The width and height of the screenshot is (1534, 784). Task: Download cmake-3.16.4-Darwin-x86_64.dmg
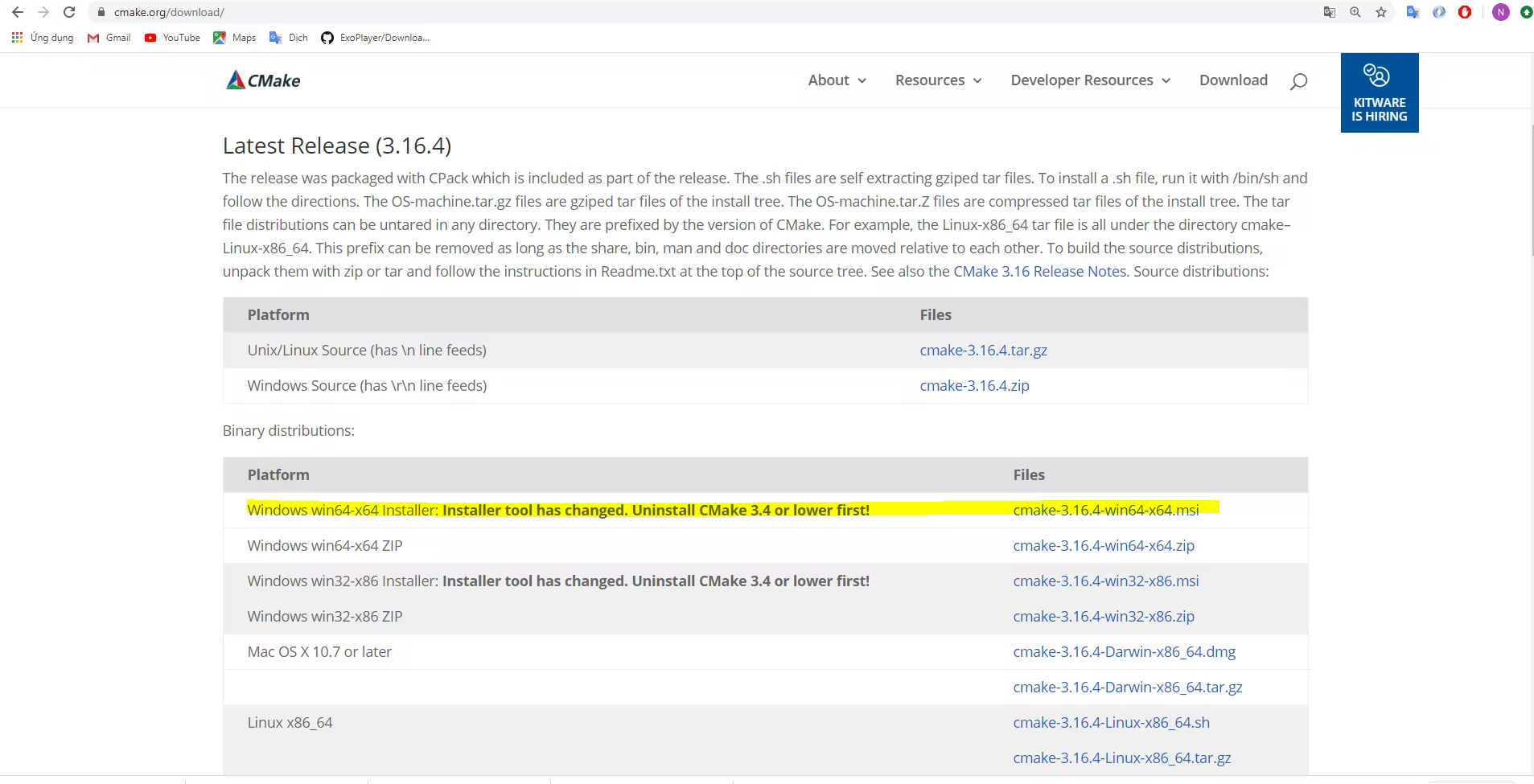(1124, 651)
